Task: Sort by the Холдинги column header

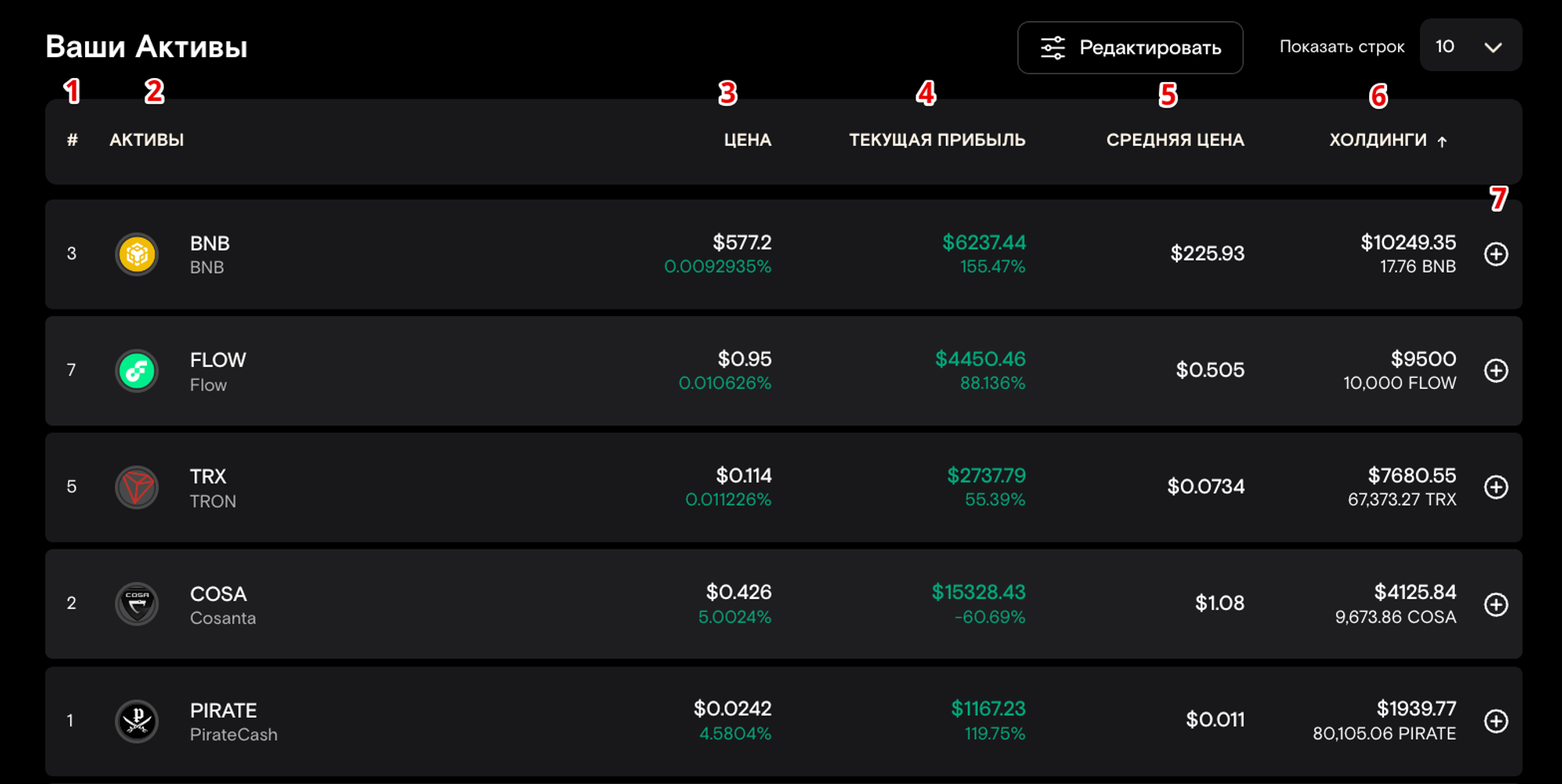Action: click(x=1378, y=140)
